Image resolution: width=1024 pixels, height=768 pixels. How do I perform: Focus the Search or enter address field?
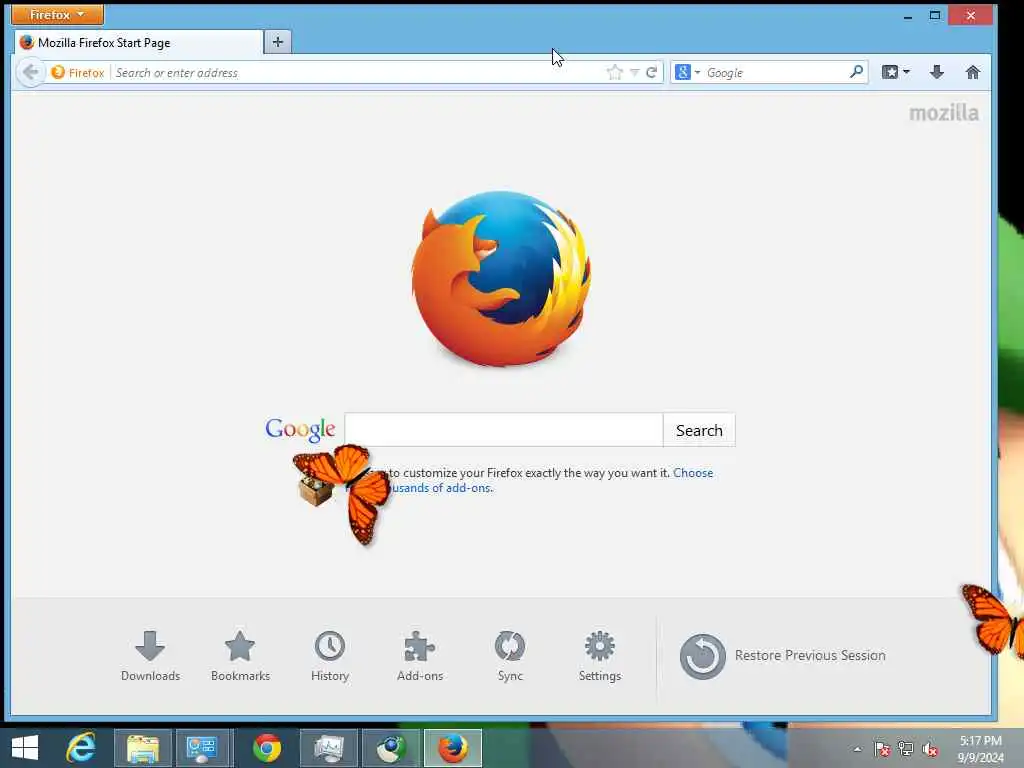click(x=358, y=72)
